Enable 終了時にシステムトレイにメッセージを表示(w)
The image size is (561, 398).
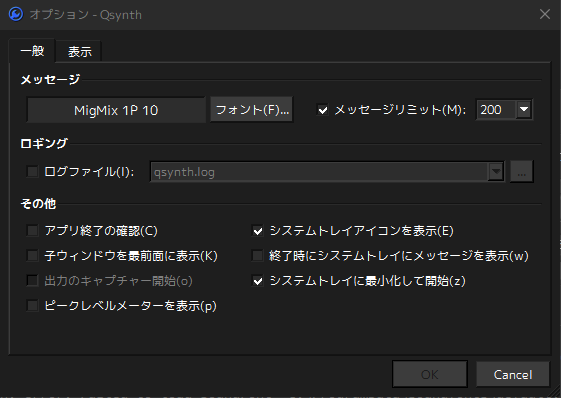point(258,256)
